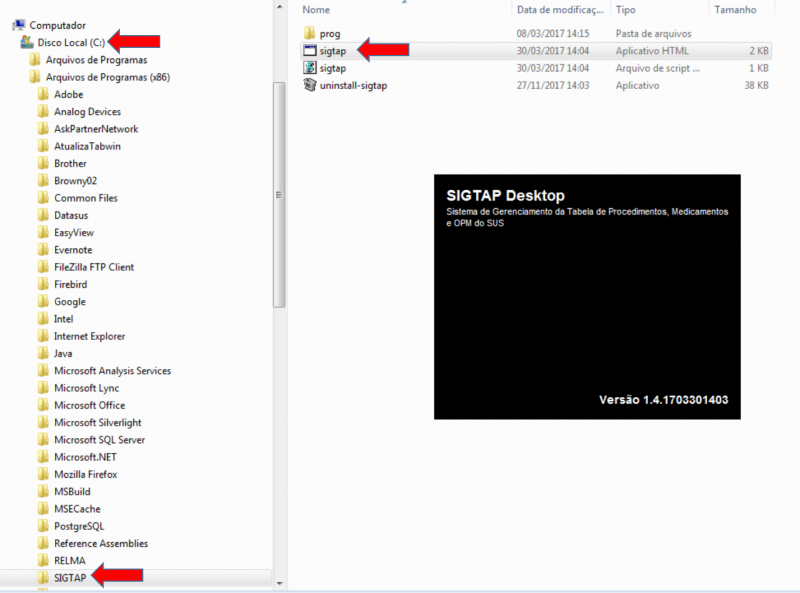Click the EasyView folder icon
Screen dimensions: 800x593
pos(43,233)
